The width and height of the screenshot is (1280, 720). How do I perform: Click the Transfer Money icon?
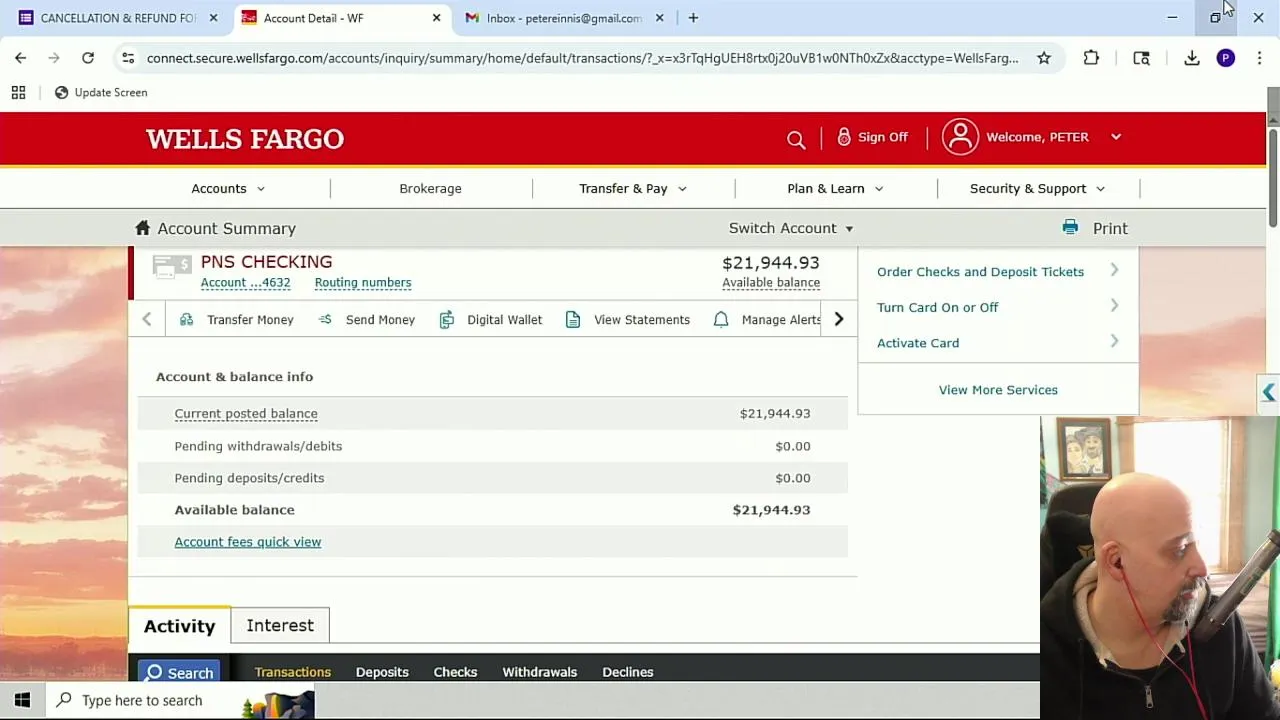tap(186, 319)
